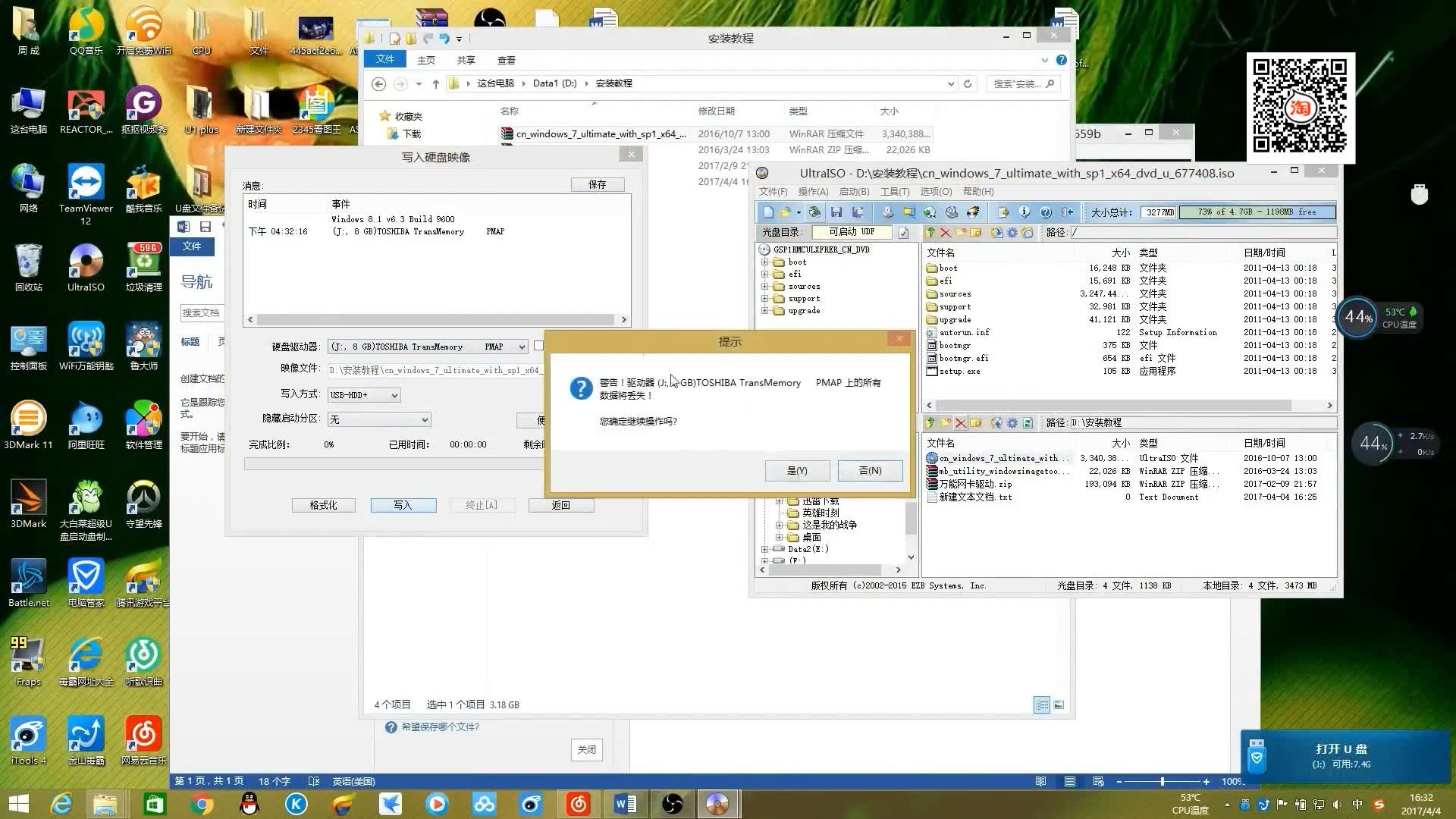This screenshot has height=819, width=1456.
Task: Open TeamViewer 12 desktop icon
Action: point(86,195)
